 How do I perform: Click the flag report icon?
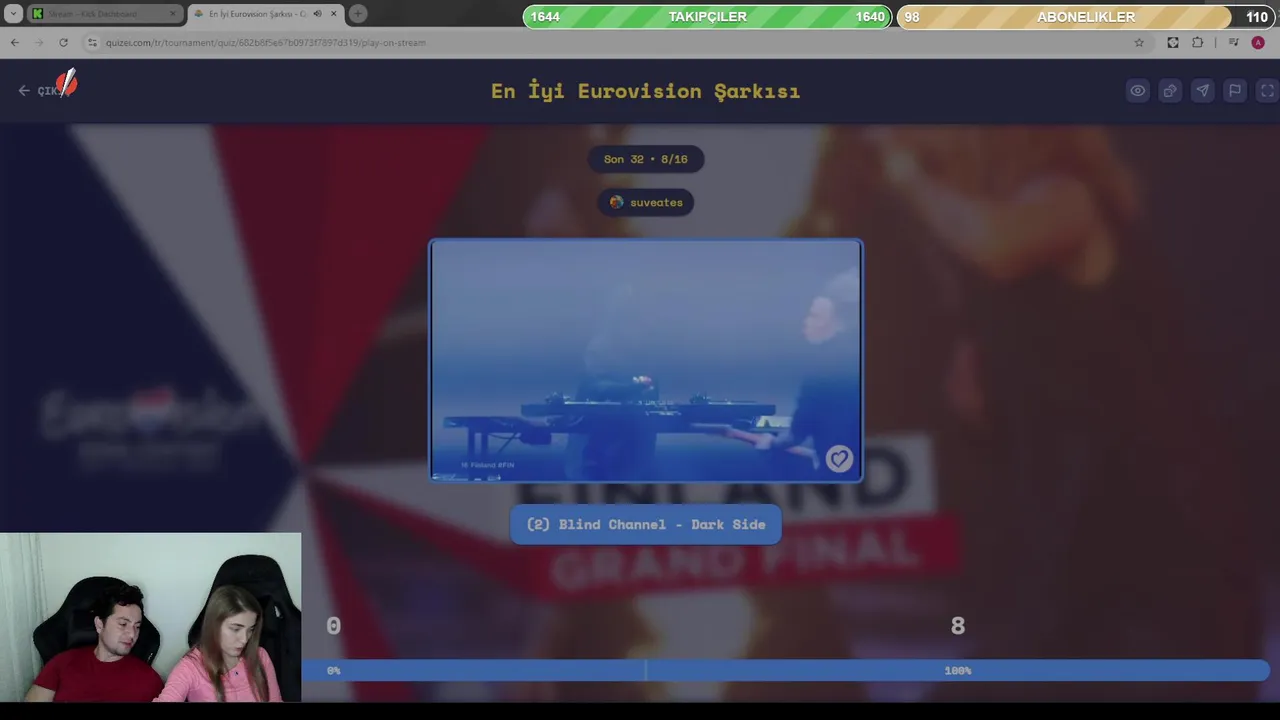pos(1235,91)
